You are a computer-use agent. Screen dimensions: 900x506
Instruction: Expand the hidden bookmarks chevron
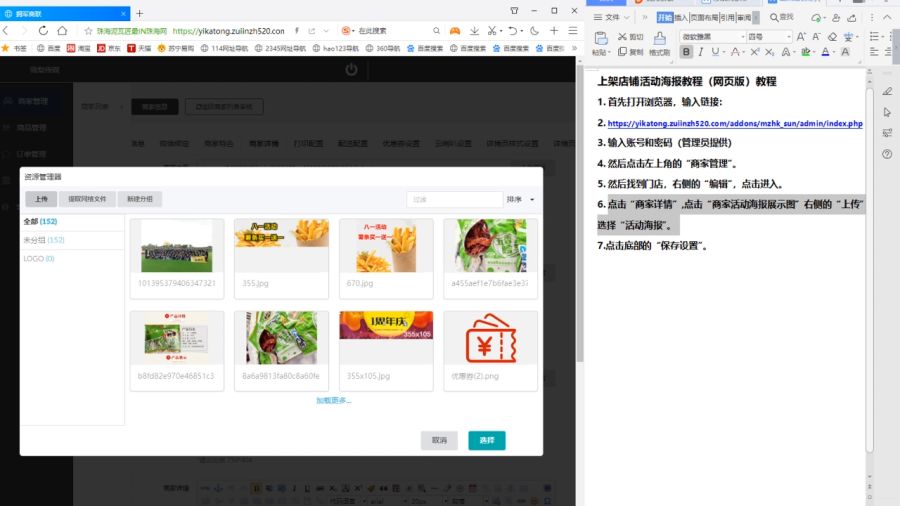pyautogui.click(x=574, y=48)
